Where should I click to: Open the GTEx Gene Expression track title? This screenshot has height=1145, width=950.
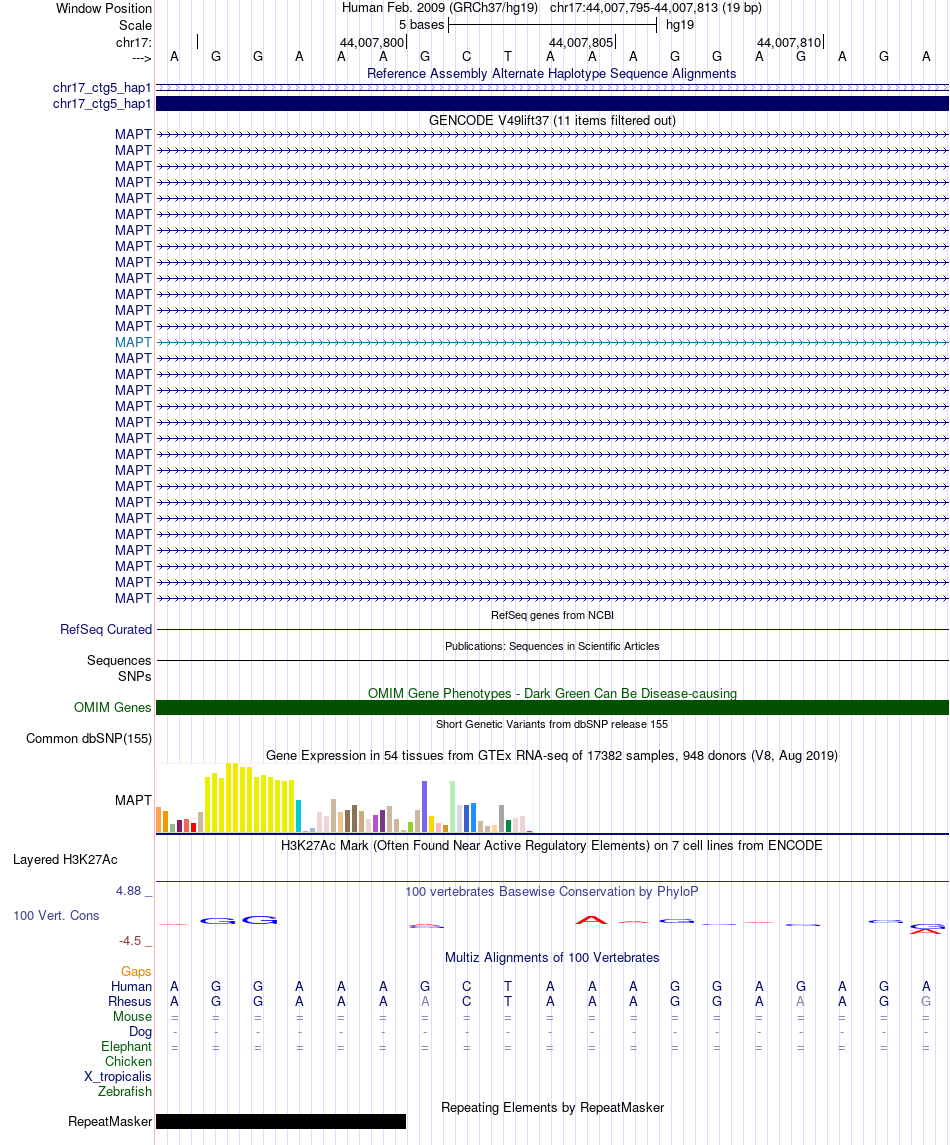[552, 756]
